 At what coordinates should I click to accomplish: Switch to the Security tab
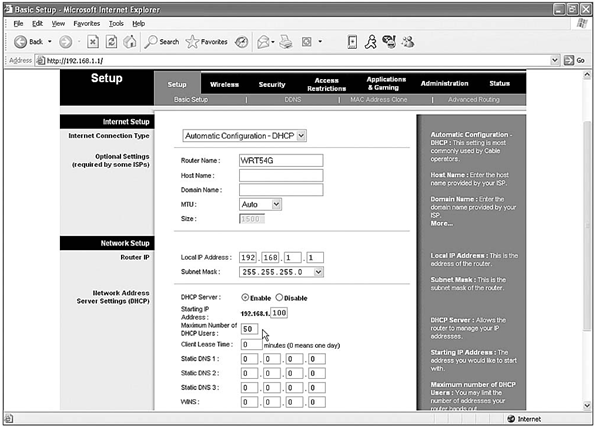[x=272, y=84]
